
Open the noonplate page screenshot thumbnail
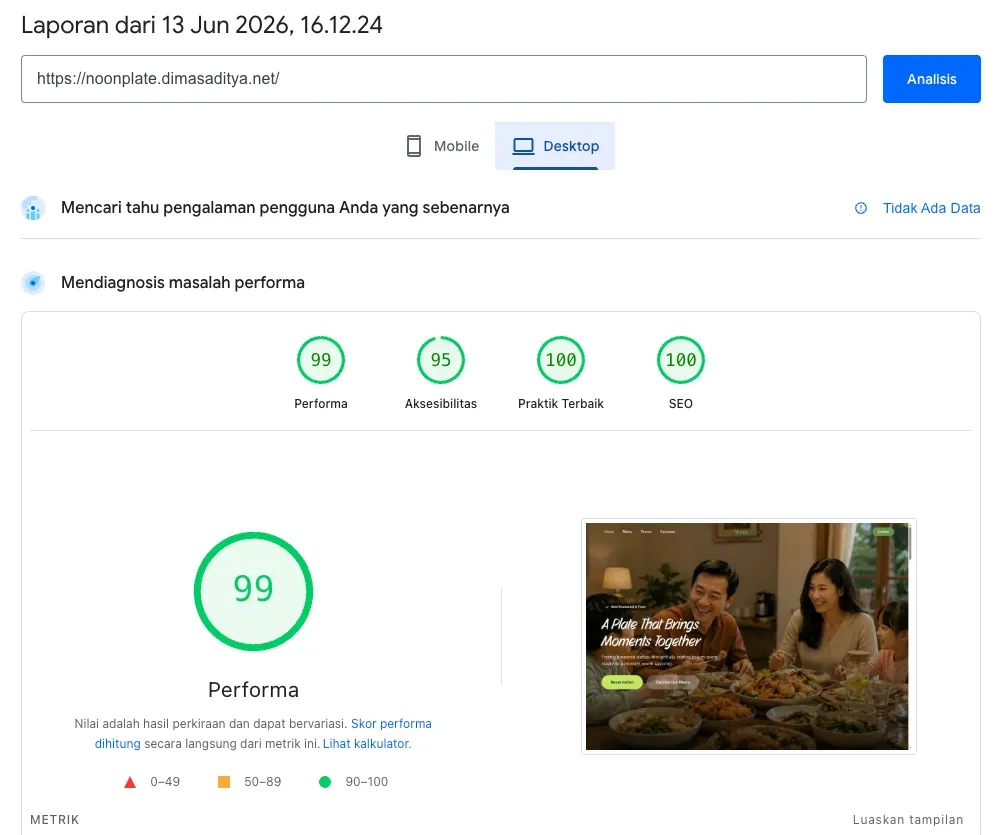coord(748,637)
